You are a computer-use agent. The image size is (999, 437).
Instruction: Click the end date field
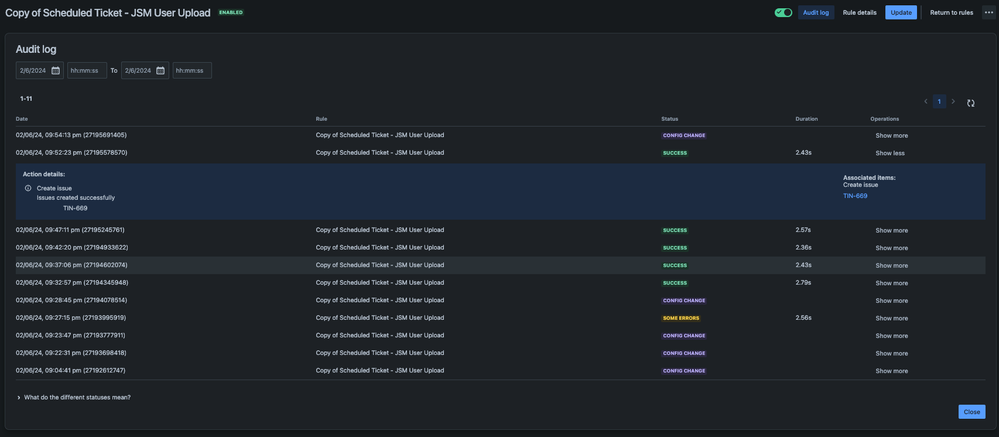coord(145,71)
